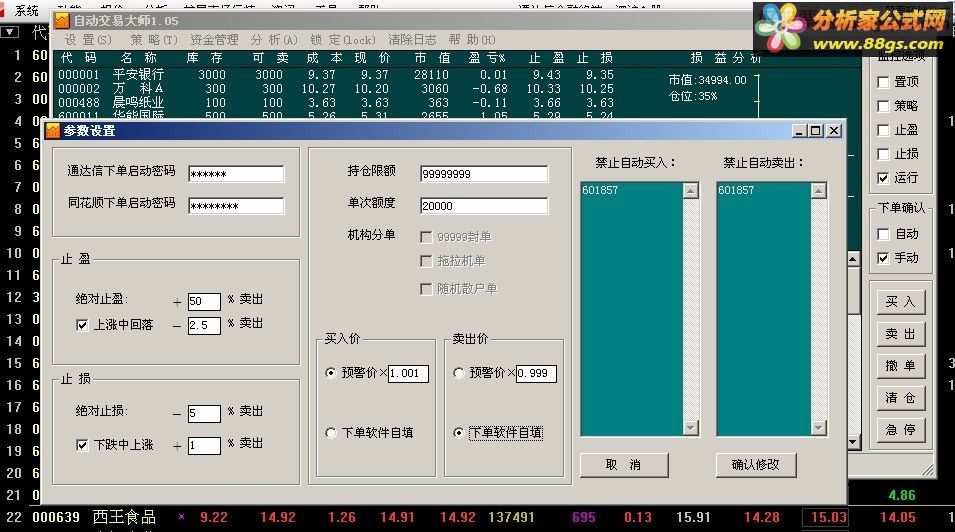Check the 止盈 option in right panel

pyautogui.click(x=883, y=130)
